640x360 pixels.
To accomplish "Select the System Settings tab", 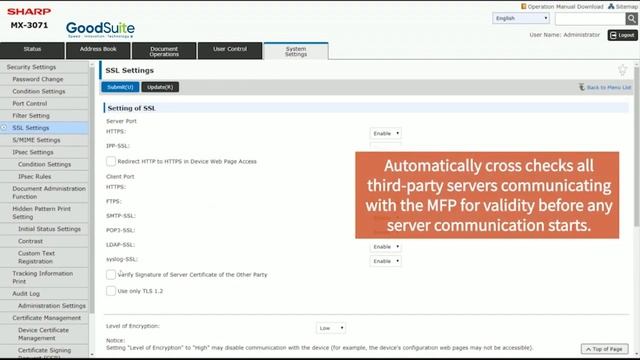I will pyautogui.click(x=296, y=51).
